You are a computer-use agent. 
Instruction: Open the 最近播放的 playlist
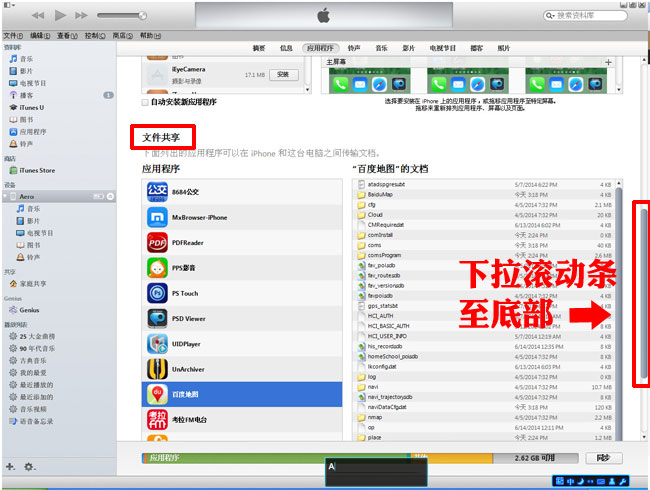(32, 385)
